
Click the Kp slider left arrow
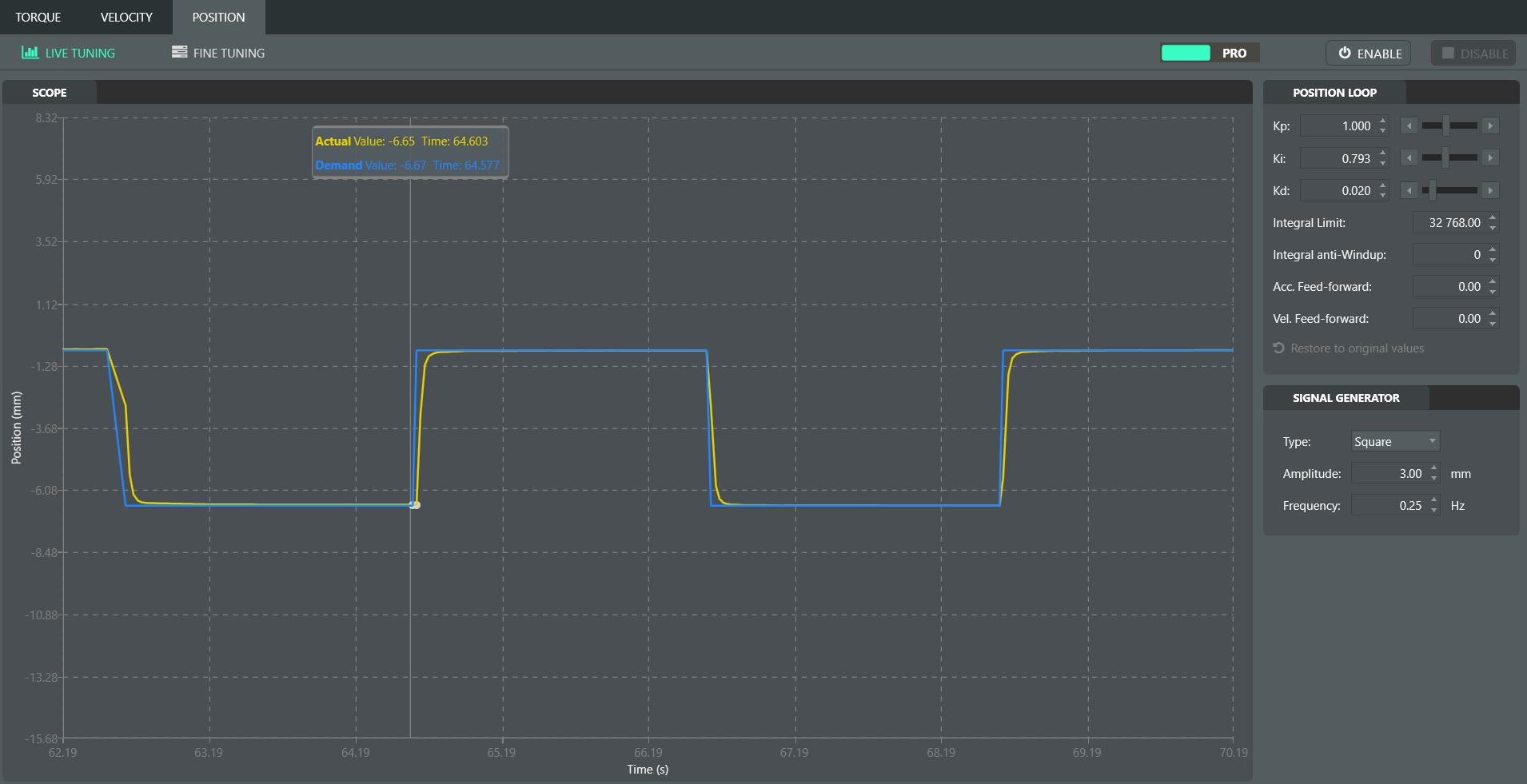[1409, 126]
